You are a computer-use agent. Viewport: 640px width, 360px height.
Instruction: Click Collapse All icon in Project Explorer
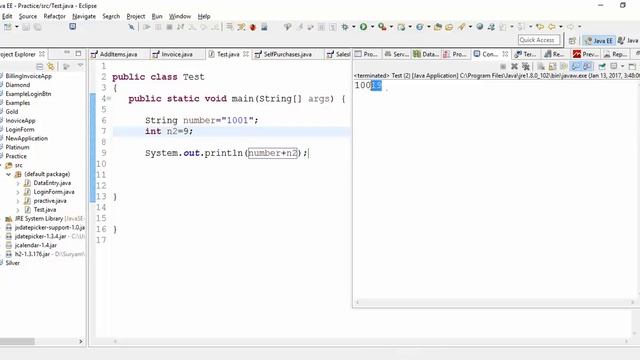pyautogui.click(x=40, y=66)
